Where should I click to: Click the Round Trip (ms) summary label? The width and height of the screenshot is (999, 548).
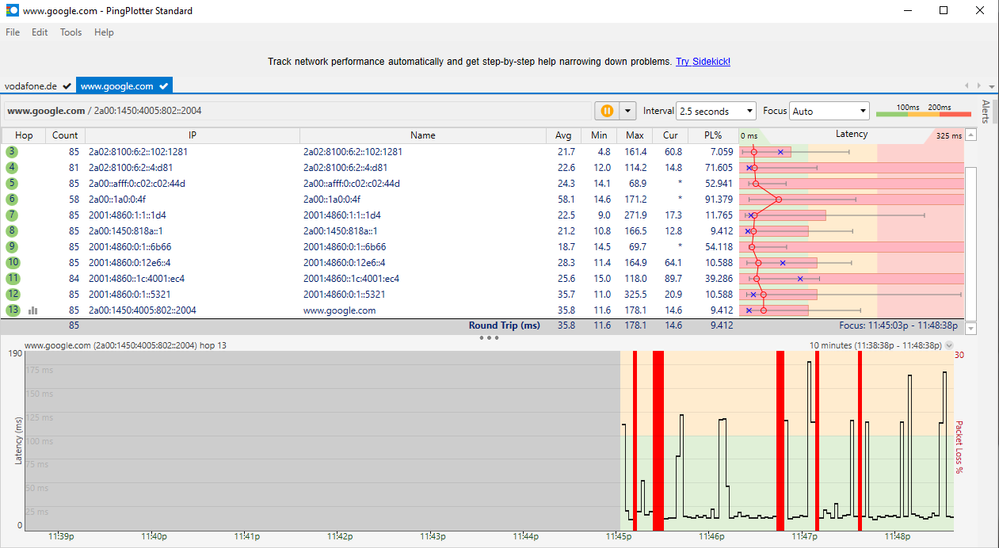(504, 326)
